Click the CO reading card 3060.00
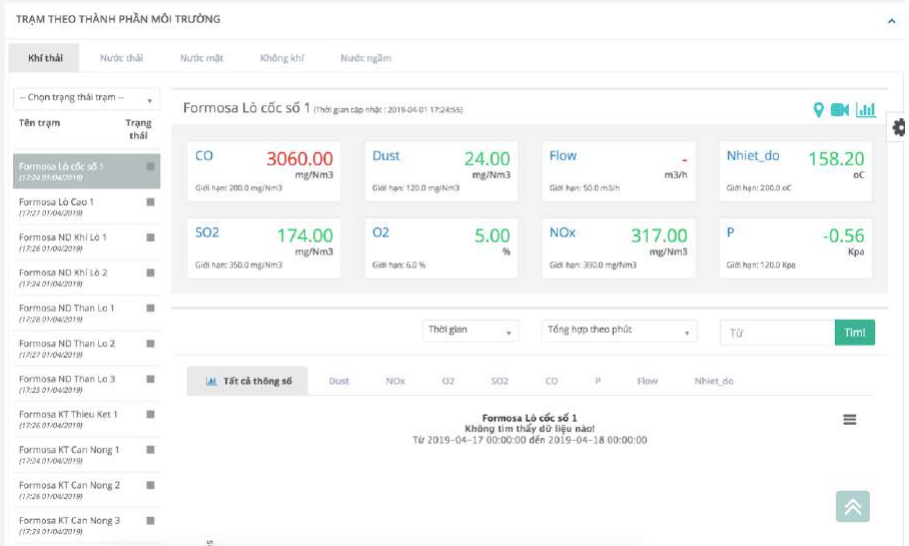The height and width of the screenshot is (546, 909). [x=264, y=171]
